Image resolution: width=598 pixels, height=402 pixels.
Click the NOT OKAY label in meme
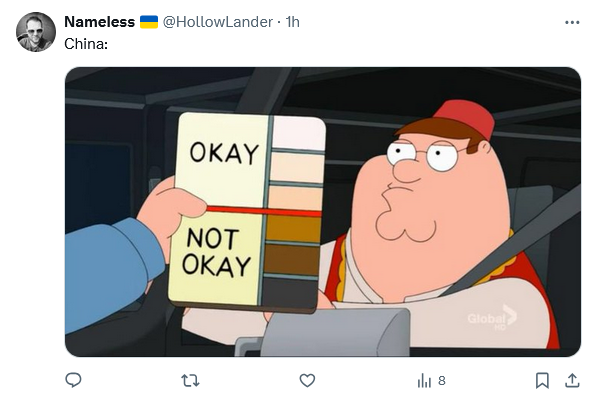[216, 252]
